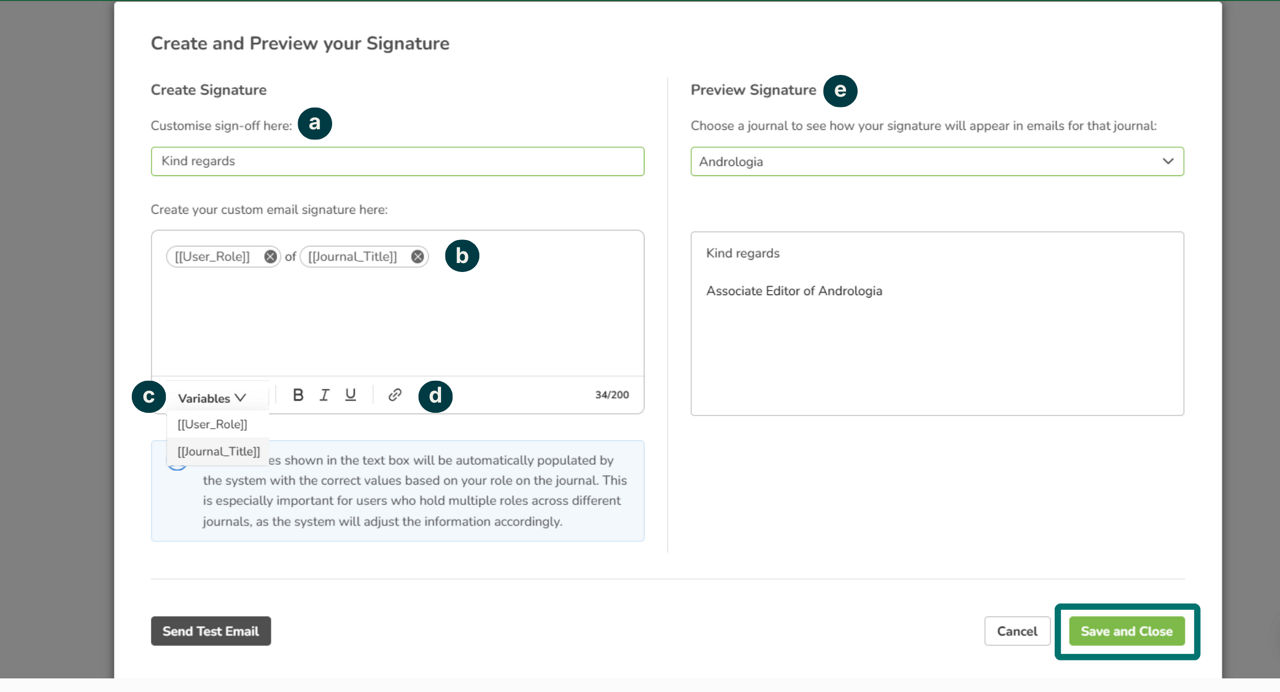Choose [[Journal_Title]] from the Variables list
1280x692 pixels.
pos(218,451)
